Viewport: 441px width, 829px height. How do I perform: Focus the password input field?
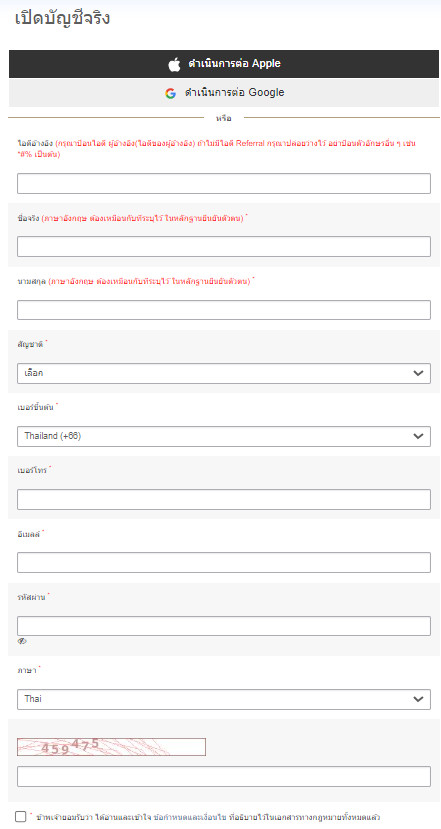pyautogui.click(x=224, y=625)
